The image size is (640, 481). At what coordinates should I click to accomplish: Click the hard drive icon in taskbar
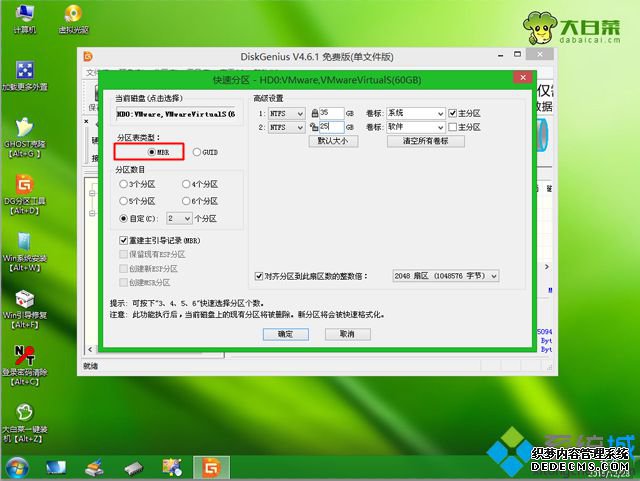click(133, 468)
